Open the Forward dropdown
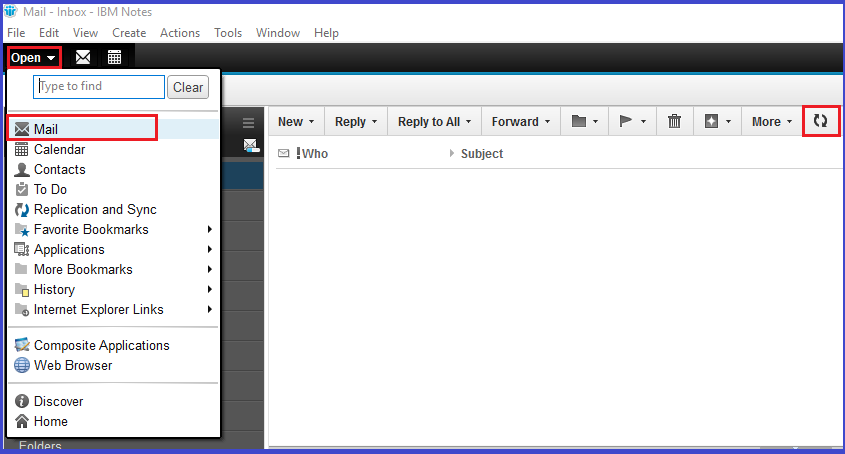The height and width of the screenshot is (454, 845). coord(521,121)
